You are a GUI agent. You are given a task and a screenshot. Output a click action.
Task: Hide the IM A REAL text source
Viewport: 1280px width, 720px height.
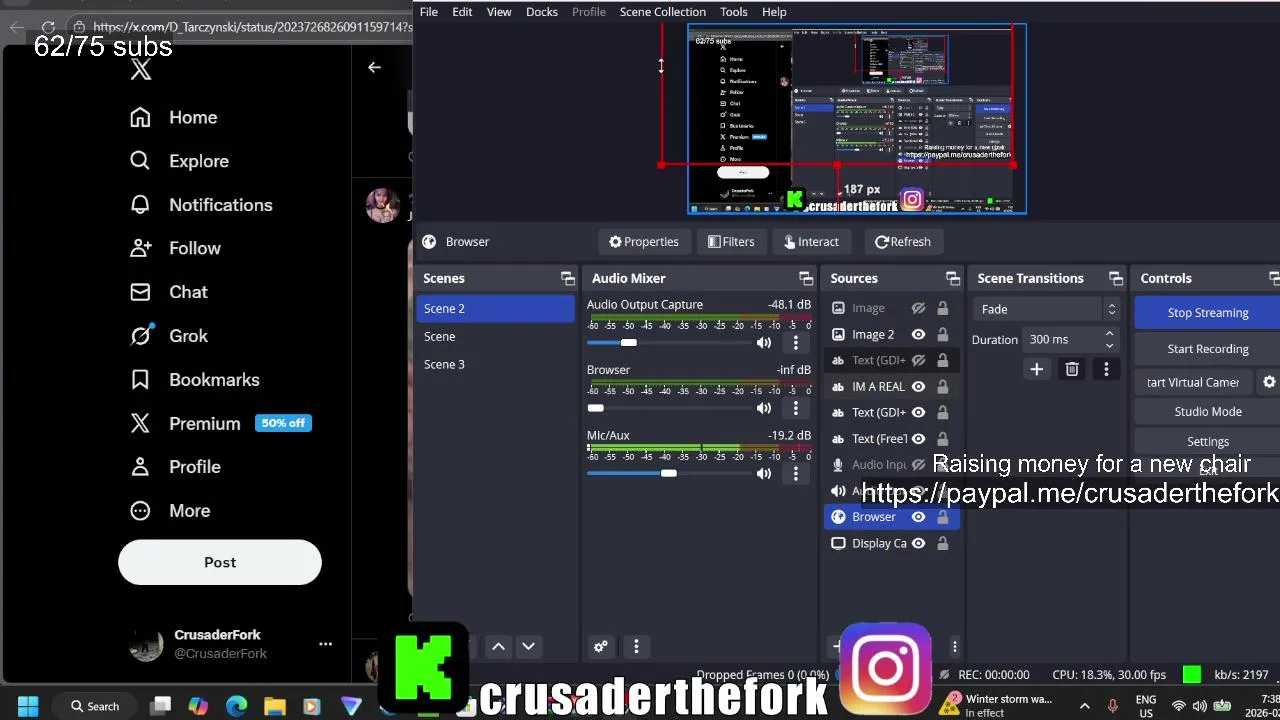point(918,387)
